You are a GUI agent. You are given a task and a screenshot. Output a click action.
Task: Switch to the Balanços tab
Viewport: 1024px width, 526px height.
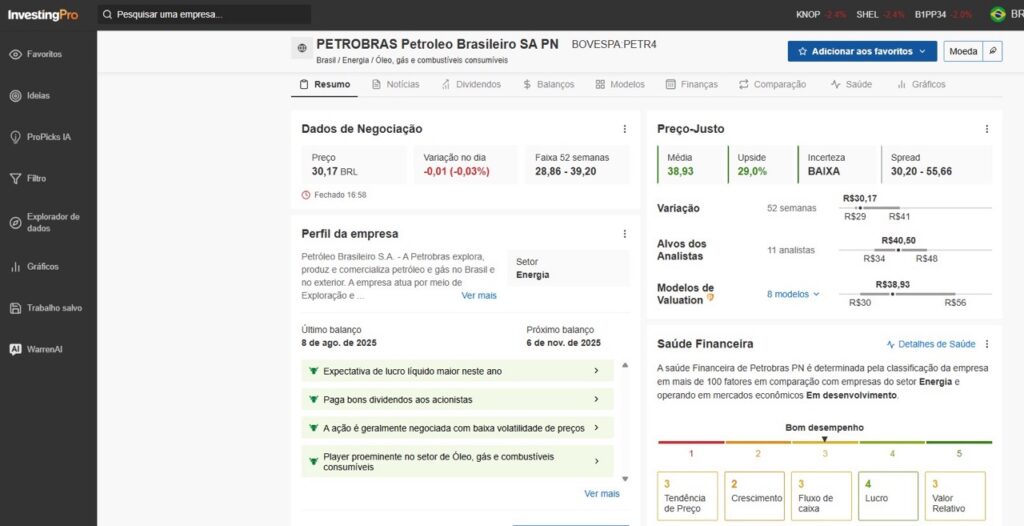pos(549,84)
